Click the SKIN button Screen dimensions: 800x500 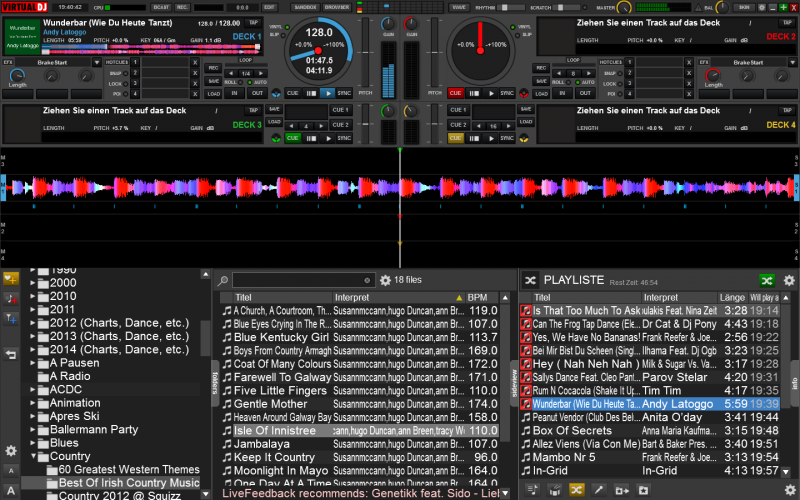pyautogui.click(x=744, y=7)
